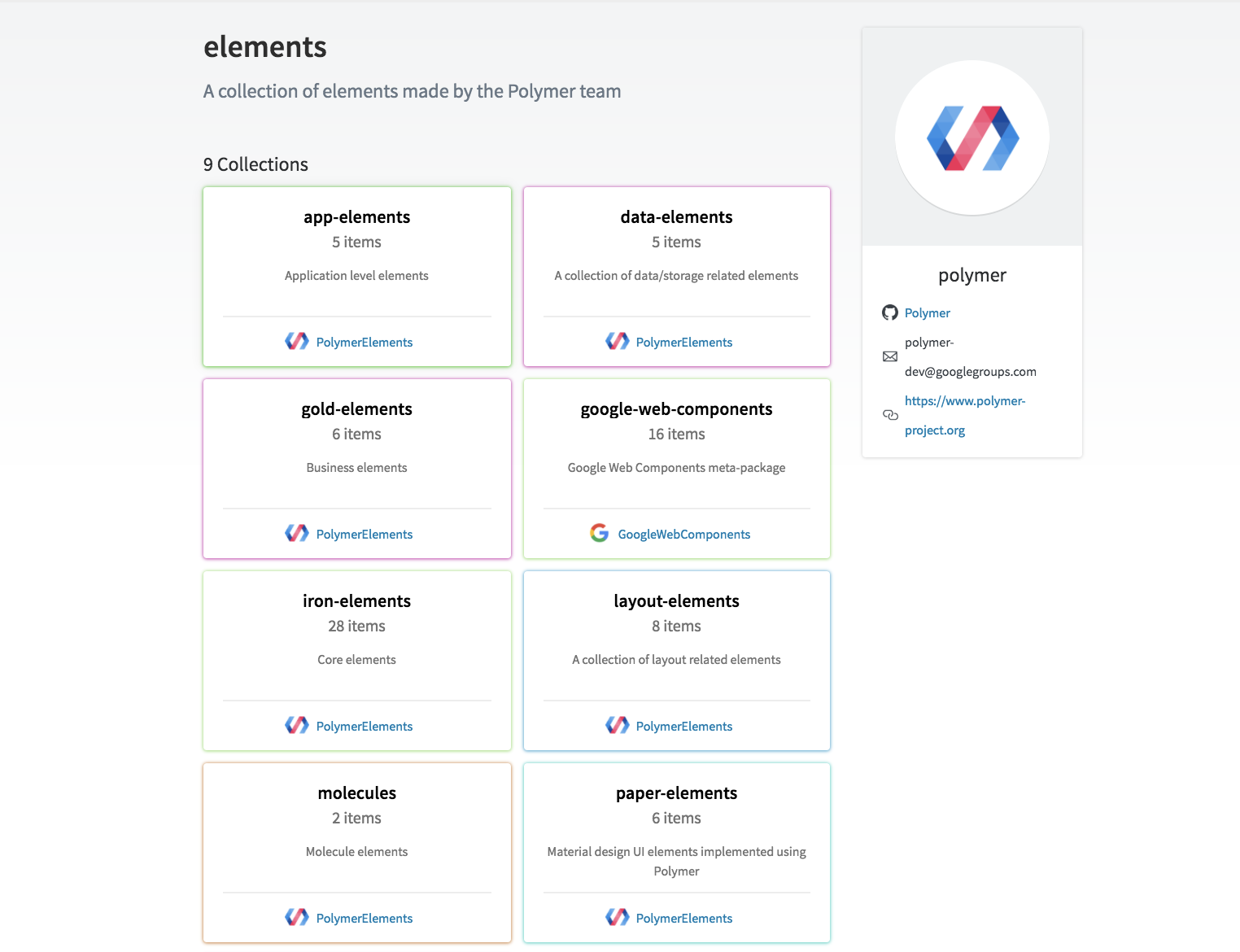Screen dimensions: 1240x952
Task: Open the gold-elements collection title
Action: pos(356,409)
